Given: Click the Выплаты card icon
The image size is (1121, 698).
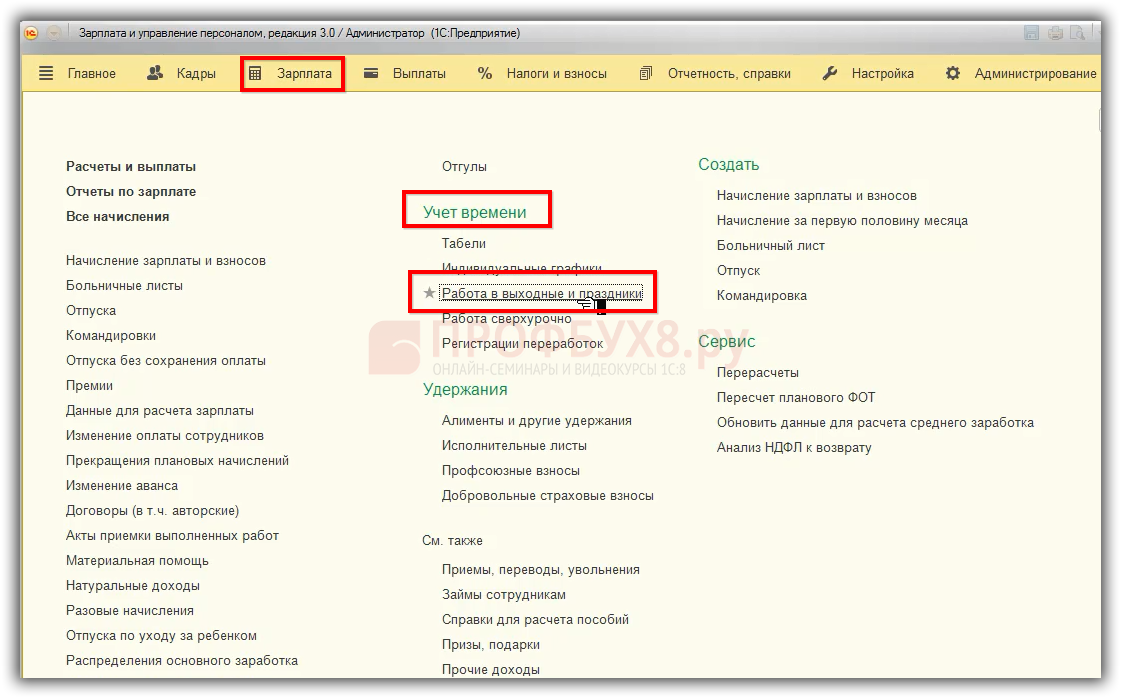Looking at the screenshot, I should [x=371, y=73].
